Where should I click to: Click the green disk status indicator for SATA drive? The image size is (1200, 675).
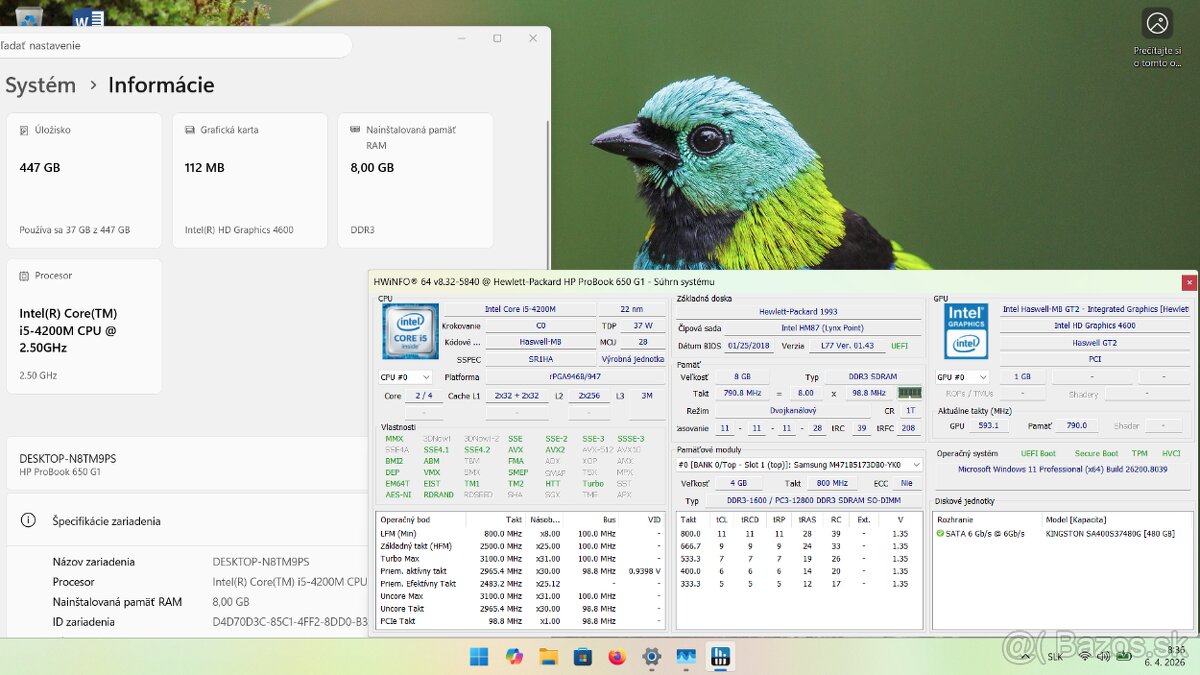[x=940, y=533]
